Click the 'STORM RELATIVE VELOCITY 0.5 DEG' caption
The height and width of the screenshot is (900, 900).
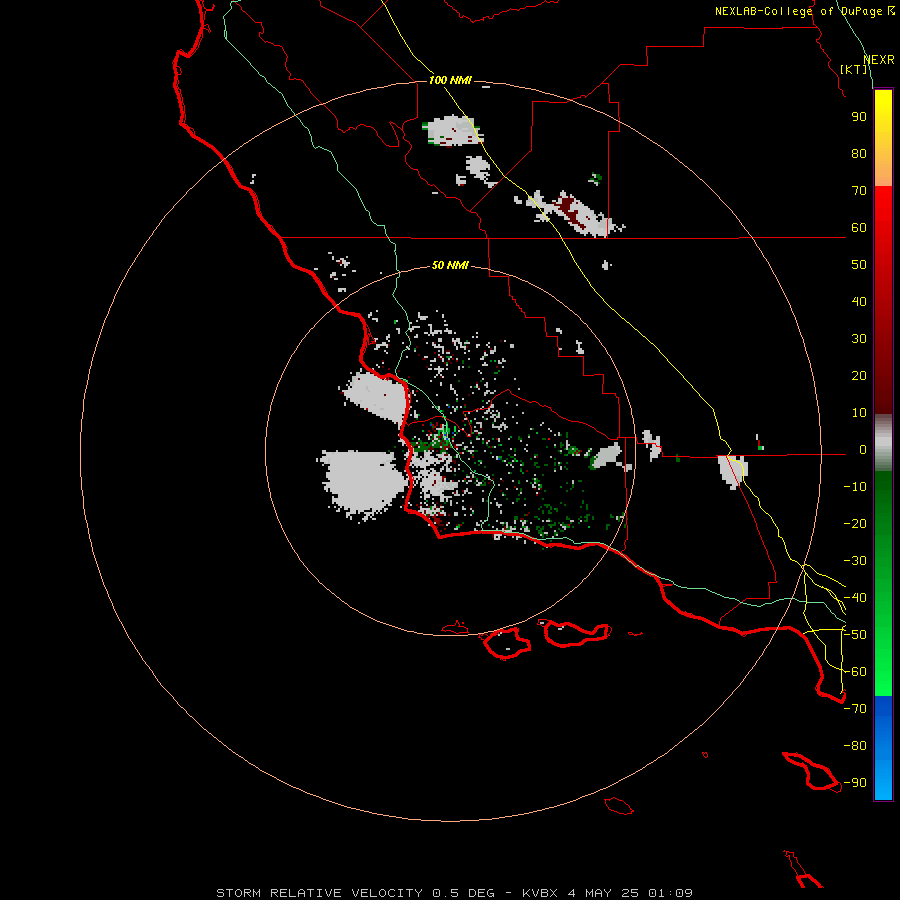click(x=355, y=893)
